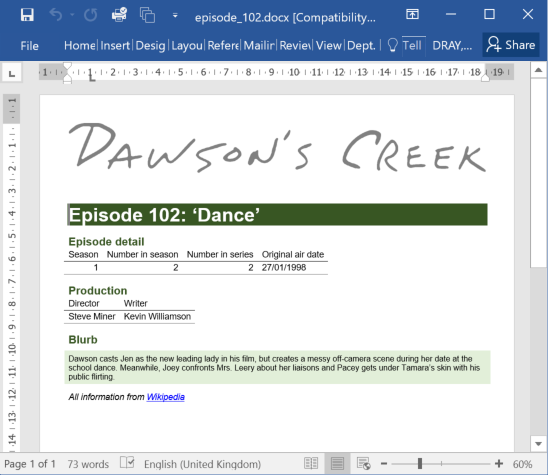Screen dimensions: 548x475
Task: Click the Dawson's Creek title image
Action: click(277, 148)
